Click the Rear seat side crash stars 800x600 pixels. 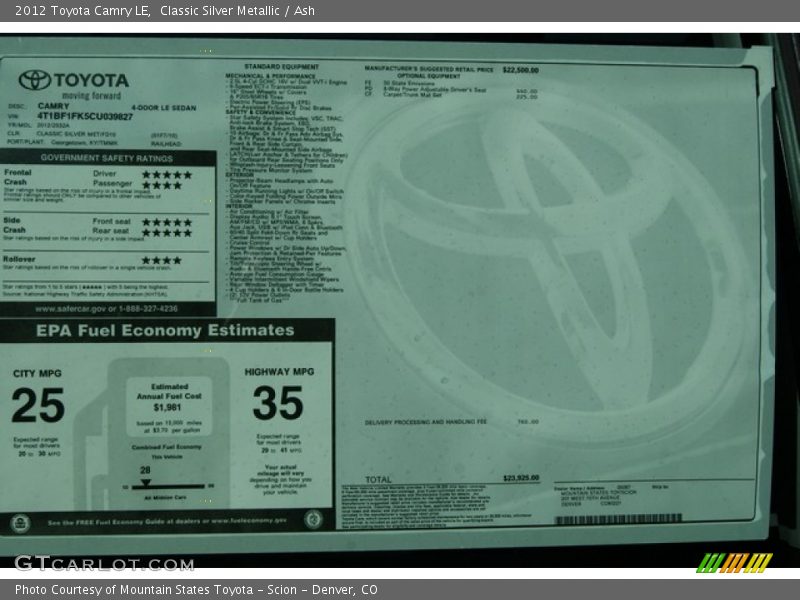coord(166,233)
